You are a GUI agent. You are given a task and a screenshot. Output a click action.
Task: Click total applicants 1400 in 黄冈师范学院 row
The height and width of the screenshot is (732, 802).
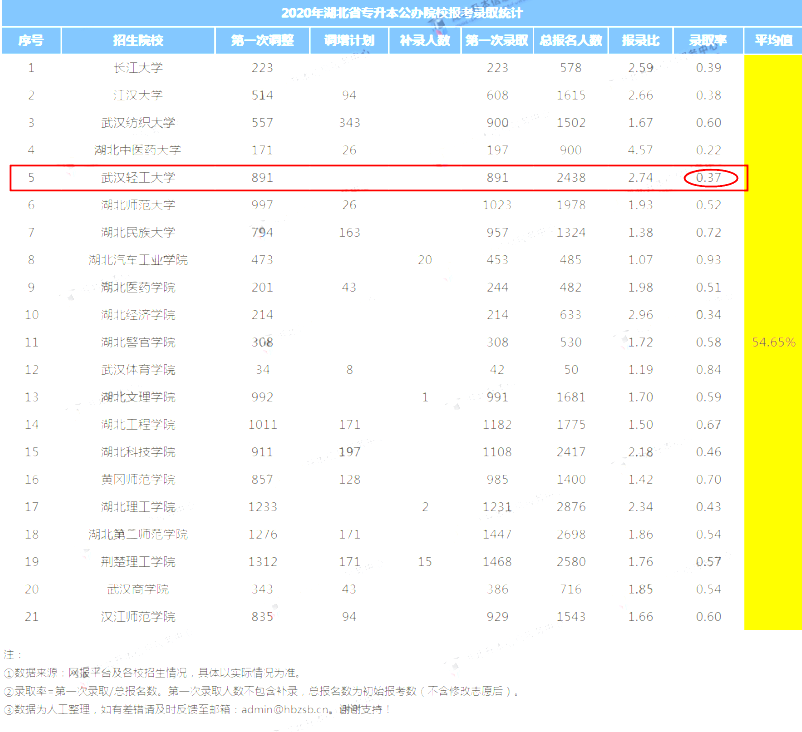coord(571,479)
